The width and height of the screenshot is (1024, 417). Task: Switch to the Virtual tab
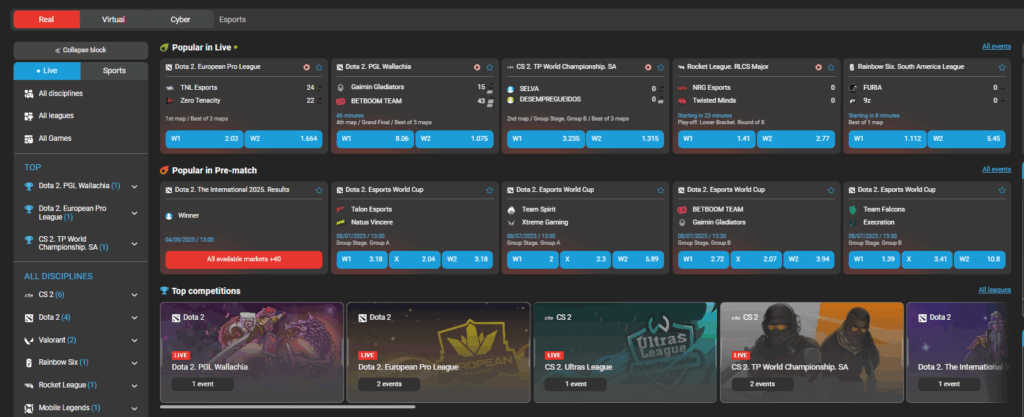point(114,20)
